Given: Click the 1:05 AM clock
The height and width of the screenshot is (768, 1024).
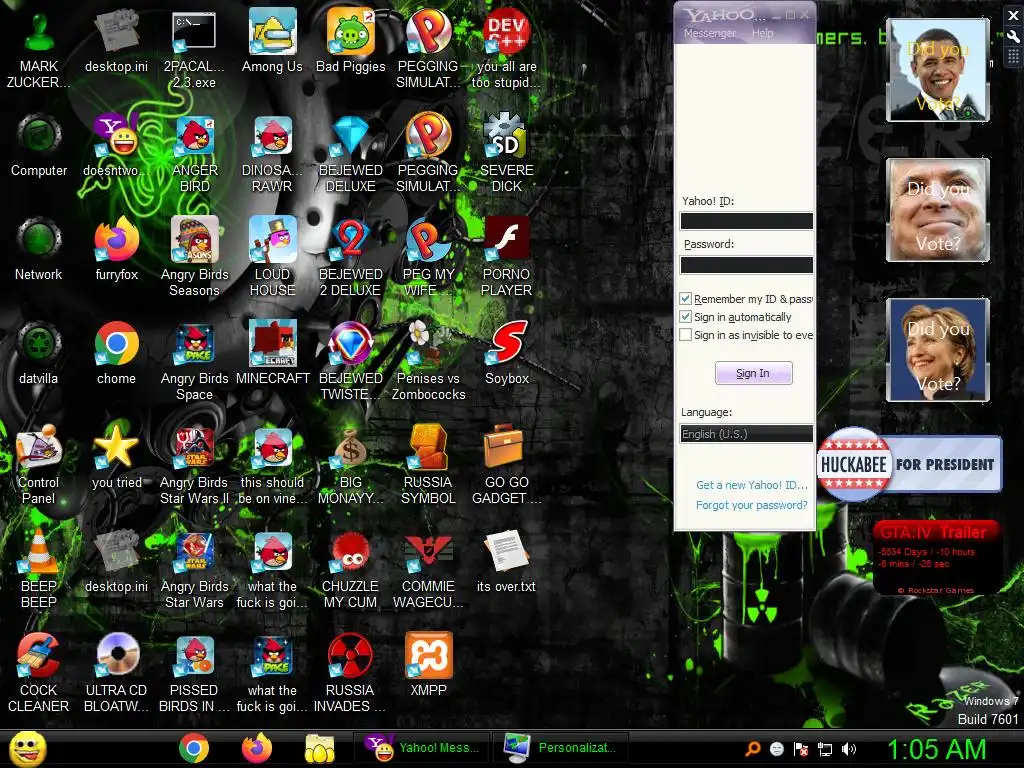Looking at the screenshot, I should pyautogui.click(x=936, y=749).
